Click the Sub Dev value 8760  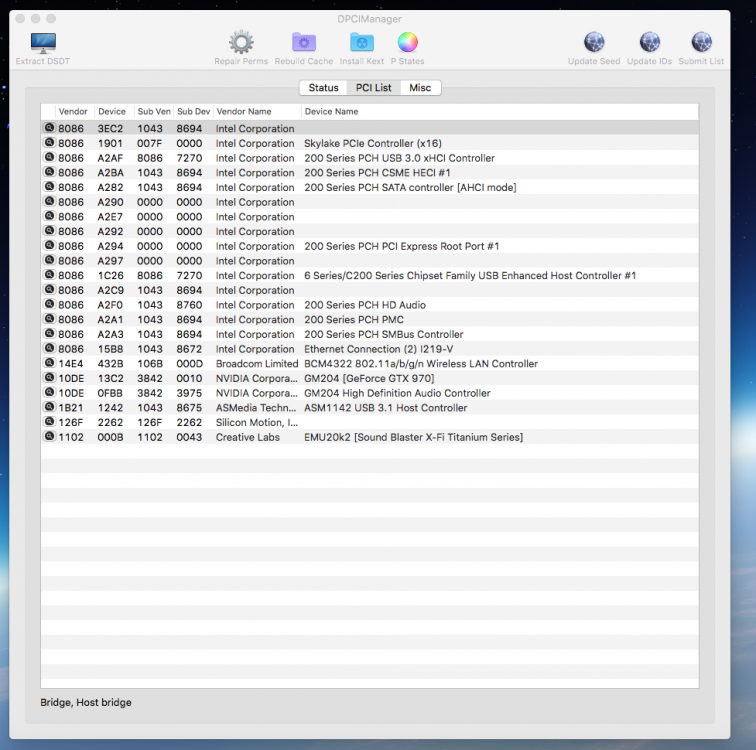click(189, 305)
